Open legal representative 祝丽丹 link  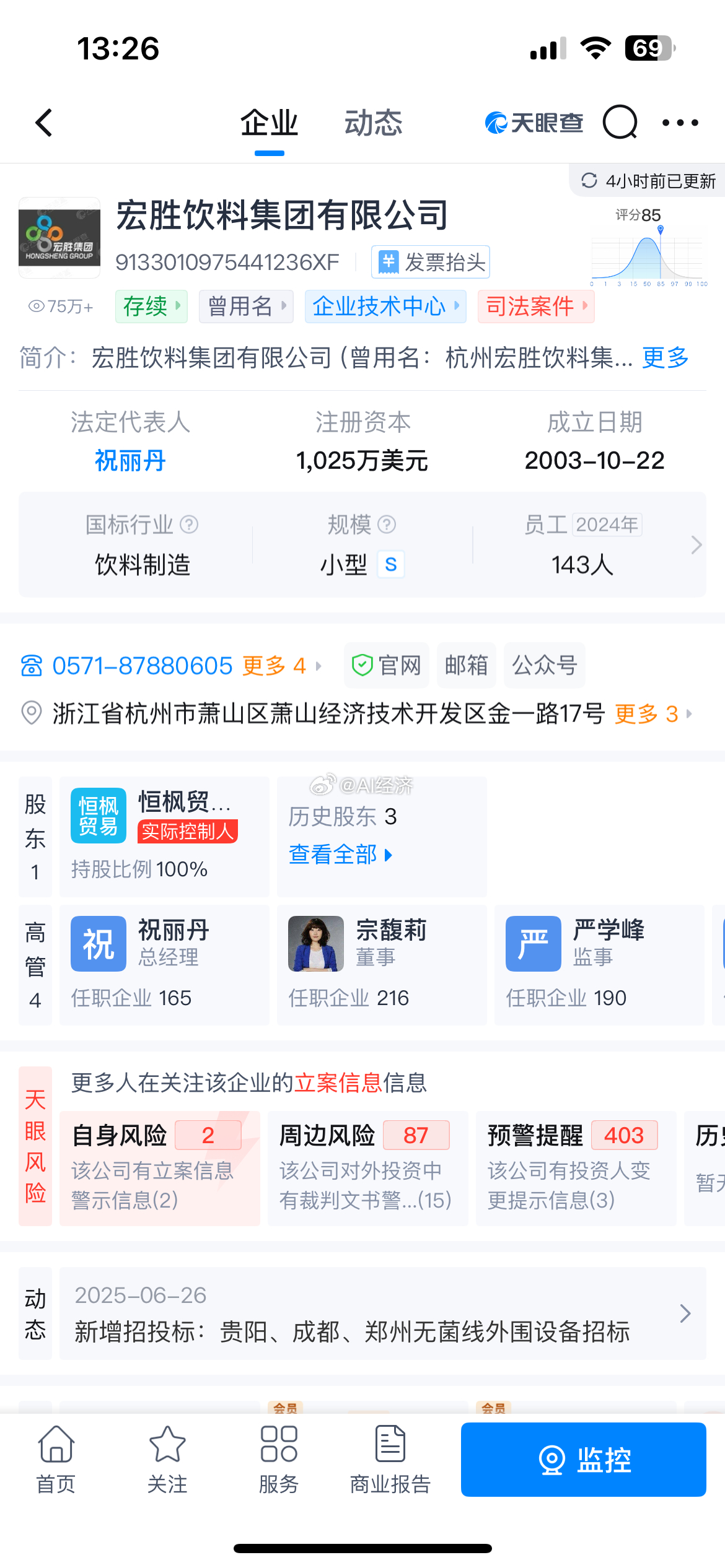pyautogui.click(x=130, y=461)
